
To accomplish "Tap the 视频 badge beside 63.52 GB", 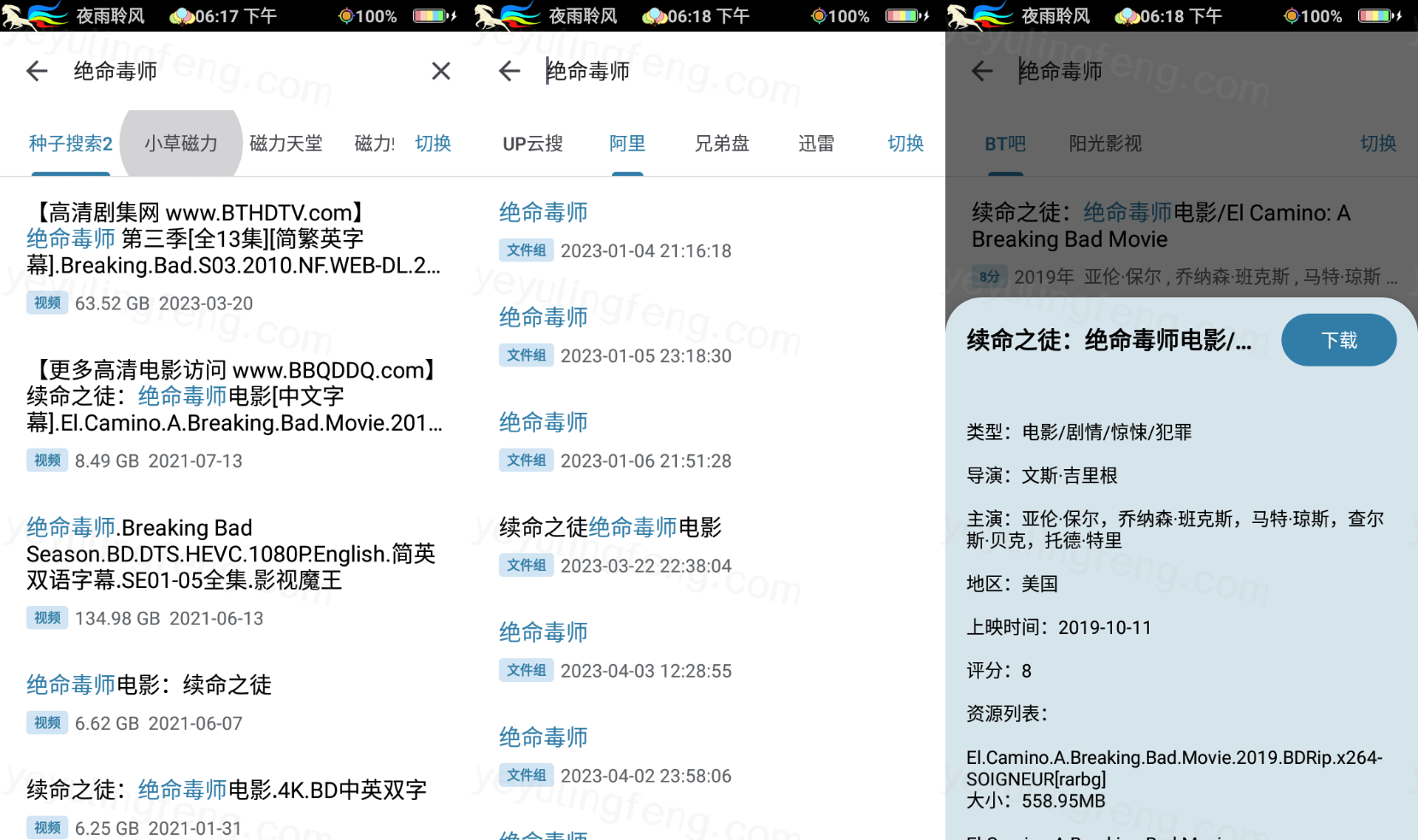I will click(47, 303).
